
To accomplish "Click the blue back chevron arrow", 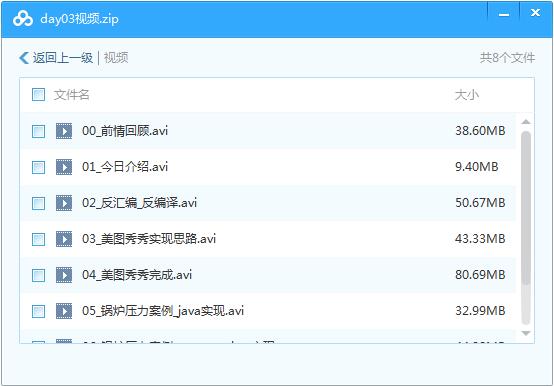I will (x=24, y=58).
